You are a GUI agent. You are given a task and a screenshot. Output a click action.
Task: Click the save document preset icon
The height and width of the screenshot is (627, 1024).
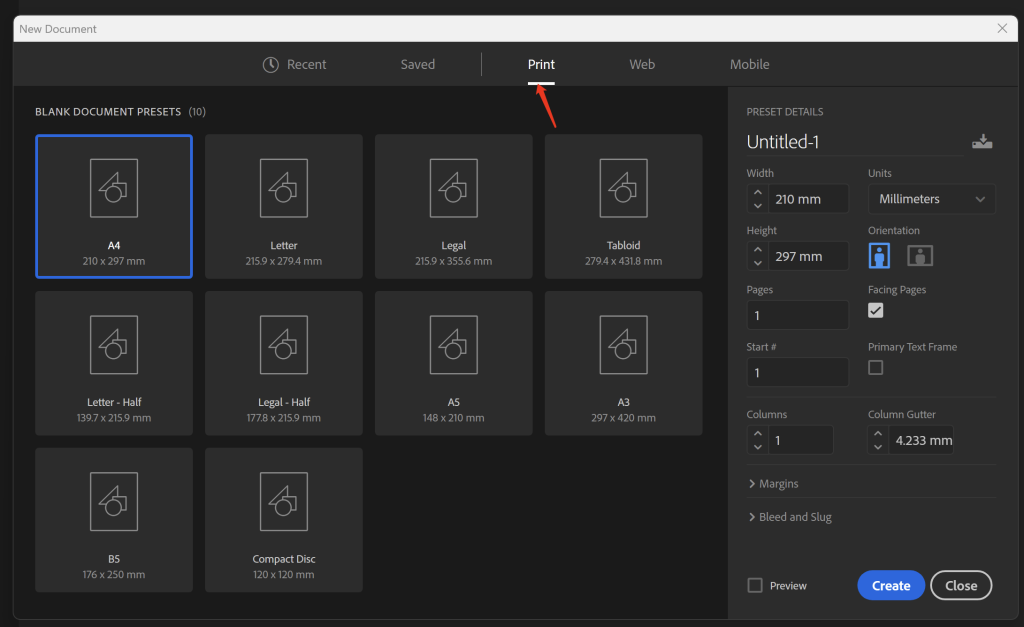click(982, 142)
